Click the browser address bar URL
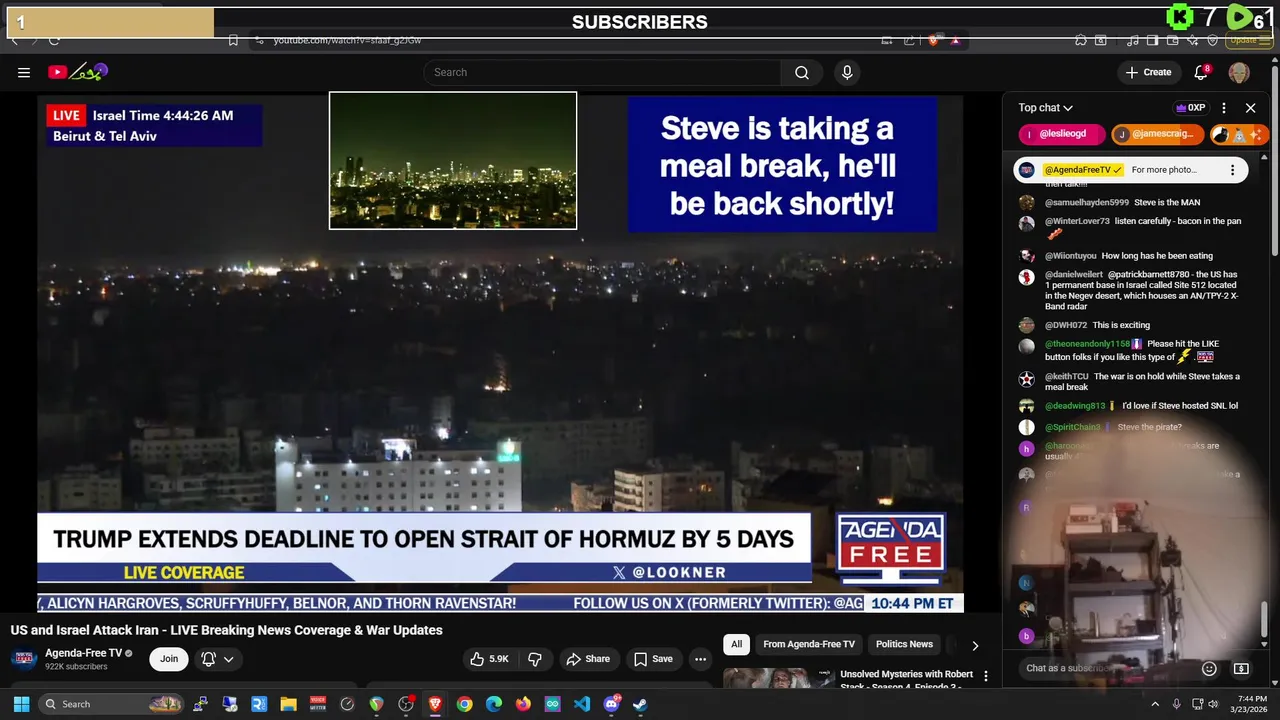Viewport: 1280px width, 720px height. coord(348,40)
